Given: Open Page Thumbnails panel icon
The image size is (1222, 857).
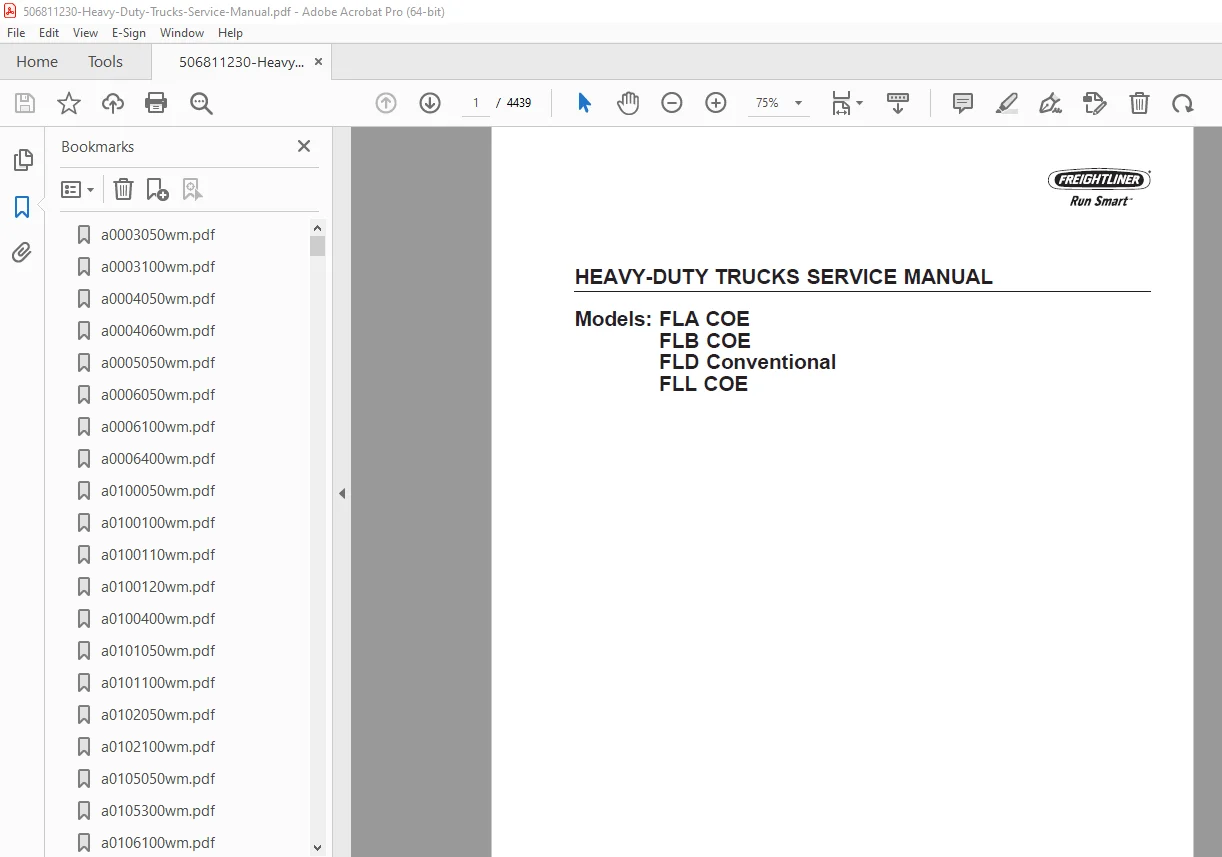Looking at the screenshot, I should point(22,160).
